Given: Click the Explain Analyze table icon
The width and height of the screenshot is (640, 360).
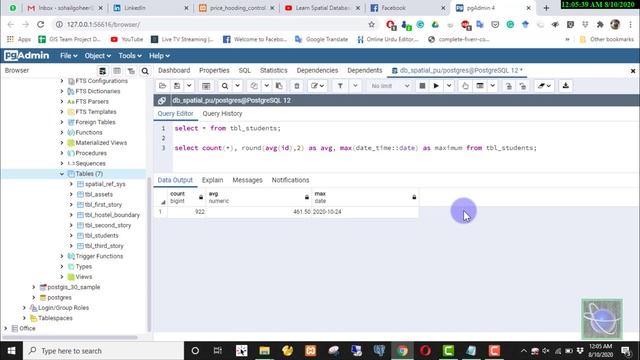Looking at the screenshot, I should point(480,86).
